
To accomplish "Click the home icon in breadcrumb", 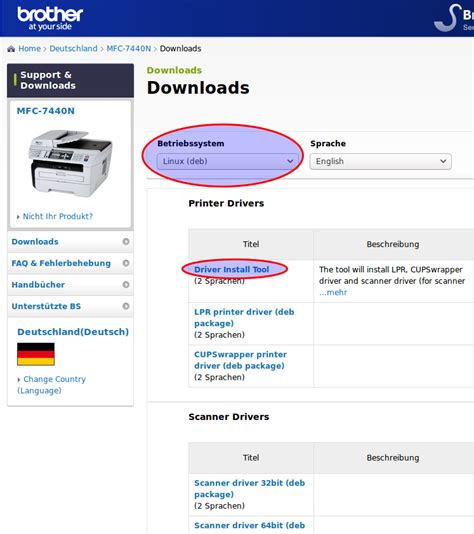I will (11, 49).
